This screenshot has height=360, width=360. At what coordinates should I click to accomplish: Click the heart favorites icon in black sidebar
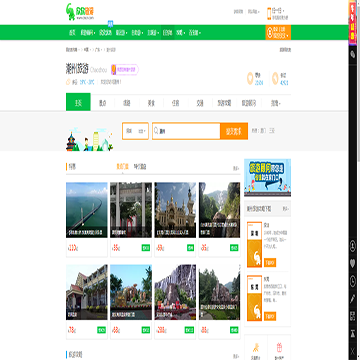pyautogui.click(x=353, y=264)
